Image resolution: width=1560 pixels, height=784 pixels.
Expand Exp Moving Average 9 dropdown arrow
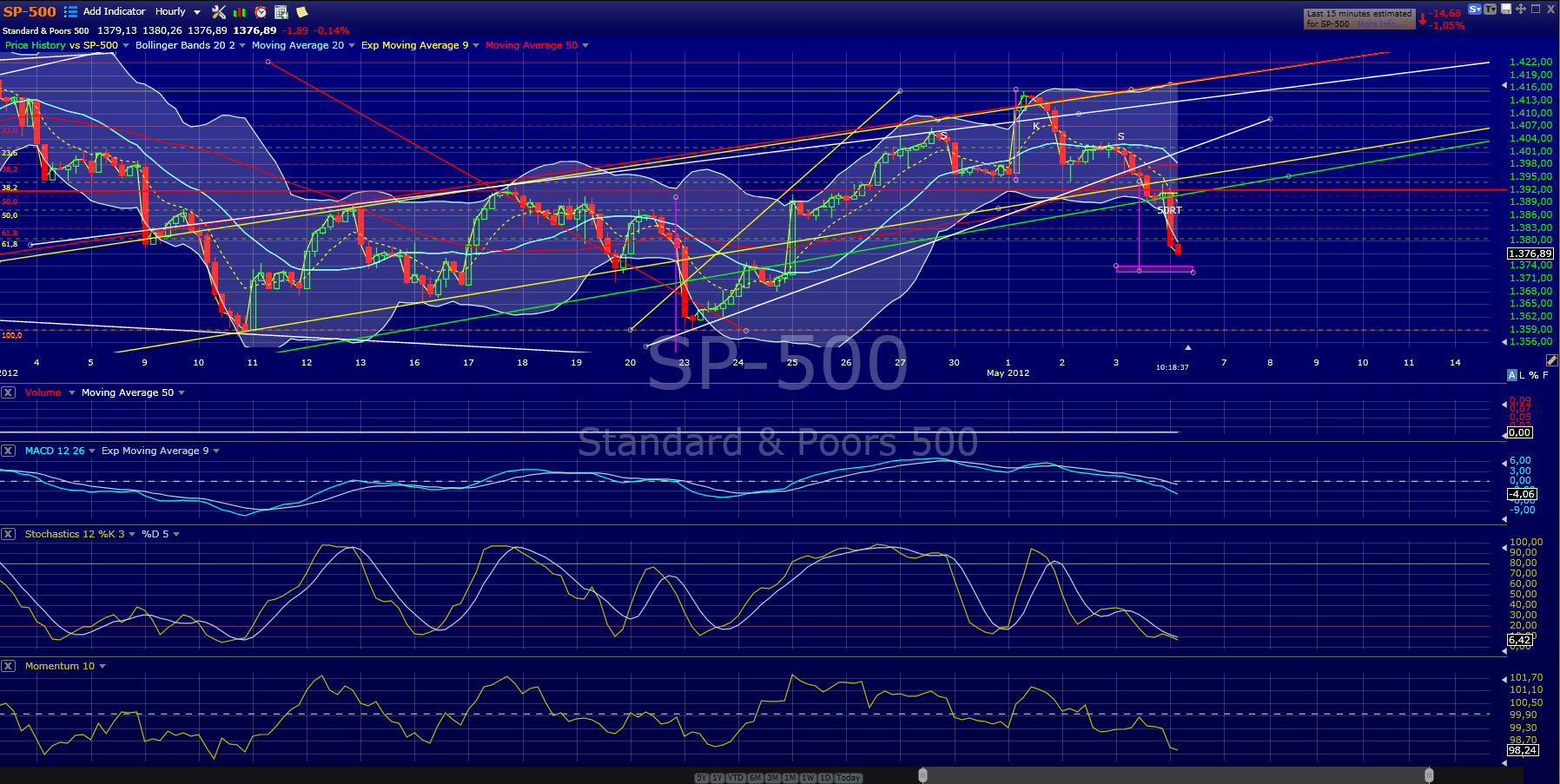(x=476, y=45)
